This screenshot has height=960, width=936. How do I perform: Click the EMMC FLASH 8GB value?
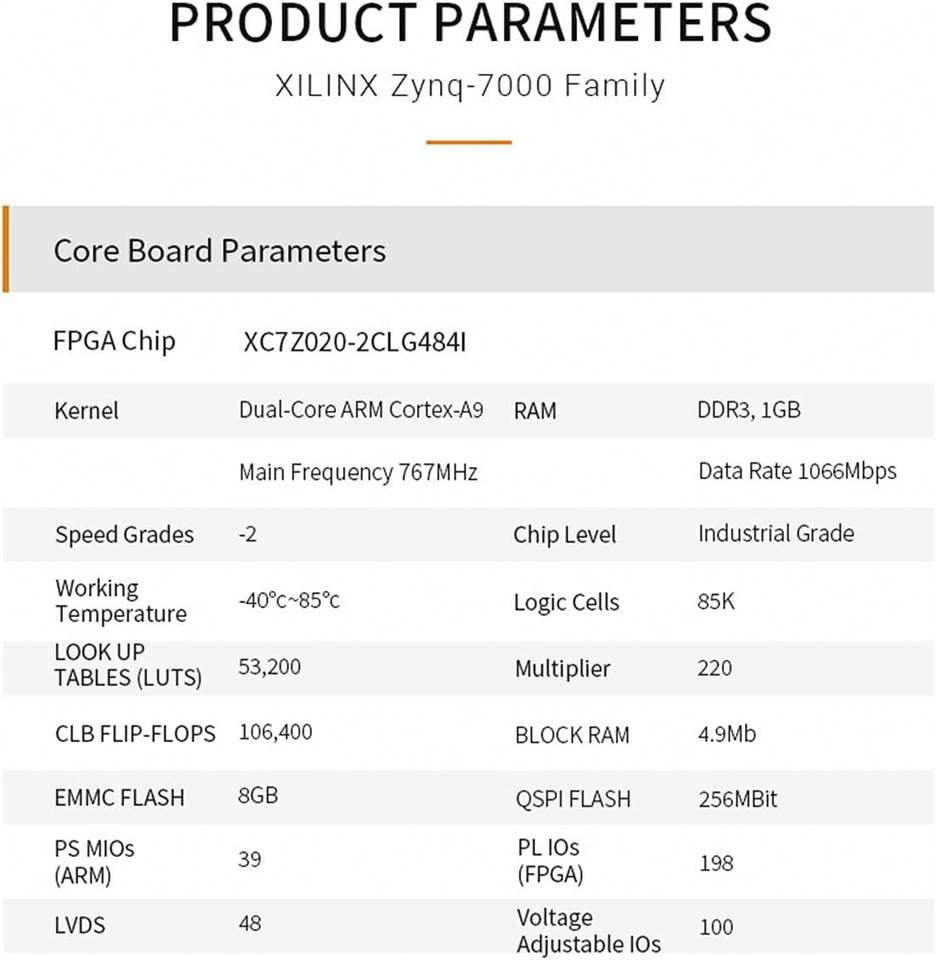click(x=258, y=795)
